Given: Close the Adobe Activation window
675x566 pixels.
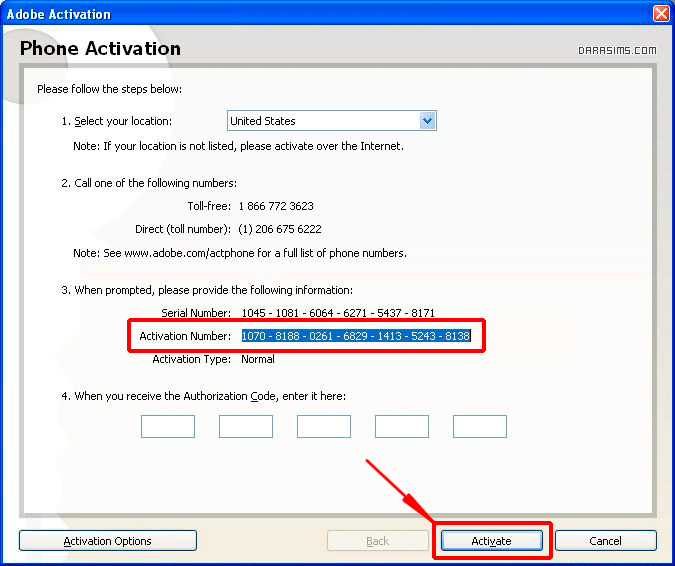Looking at the screenshot, I should point(661,13).
